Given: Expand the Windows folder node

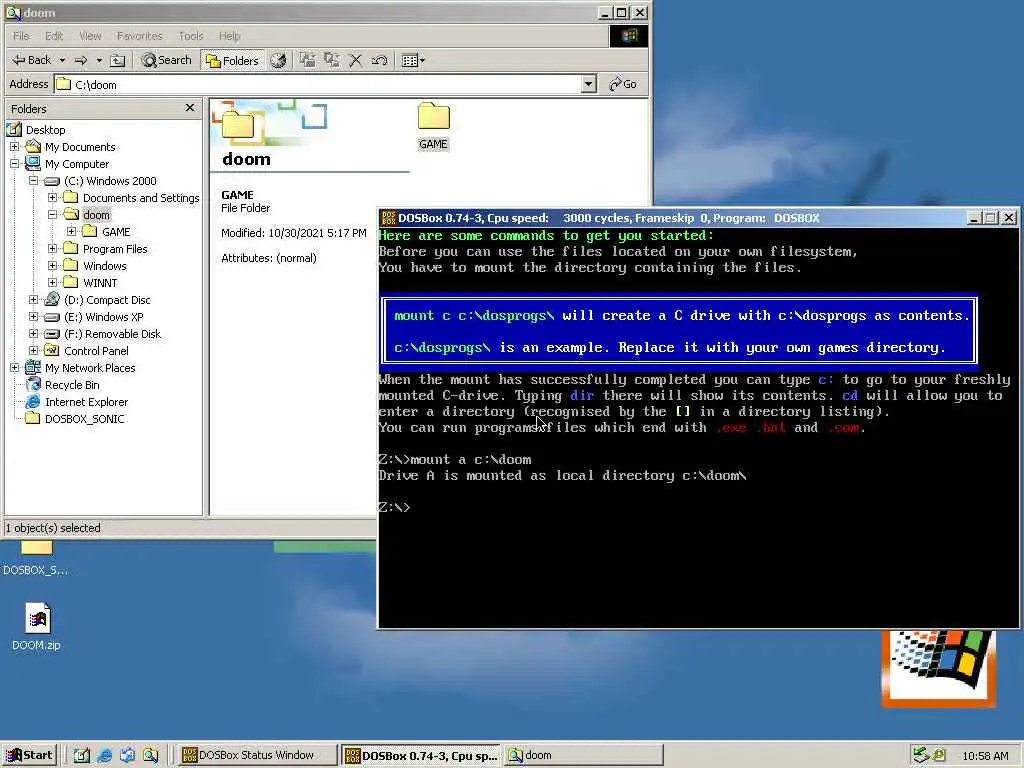Looking at the screenshot, I should click(52, 266).
